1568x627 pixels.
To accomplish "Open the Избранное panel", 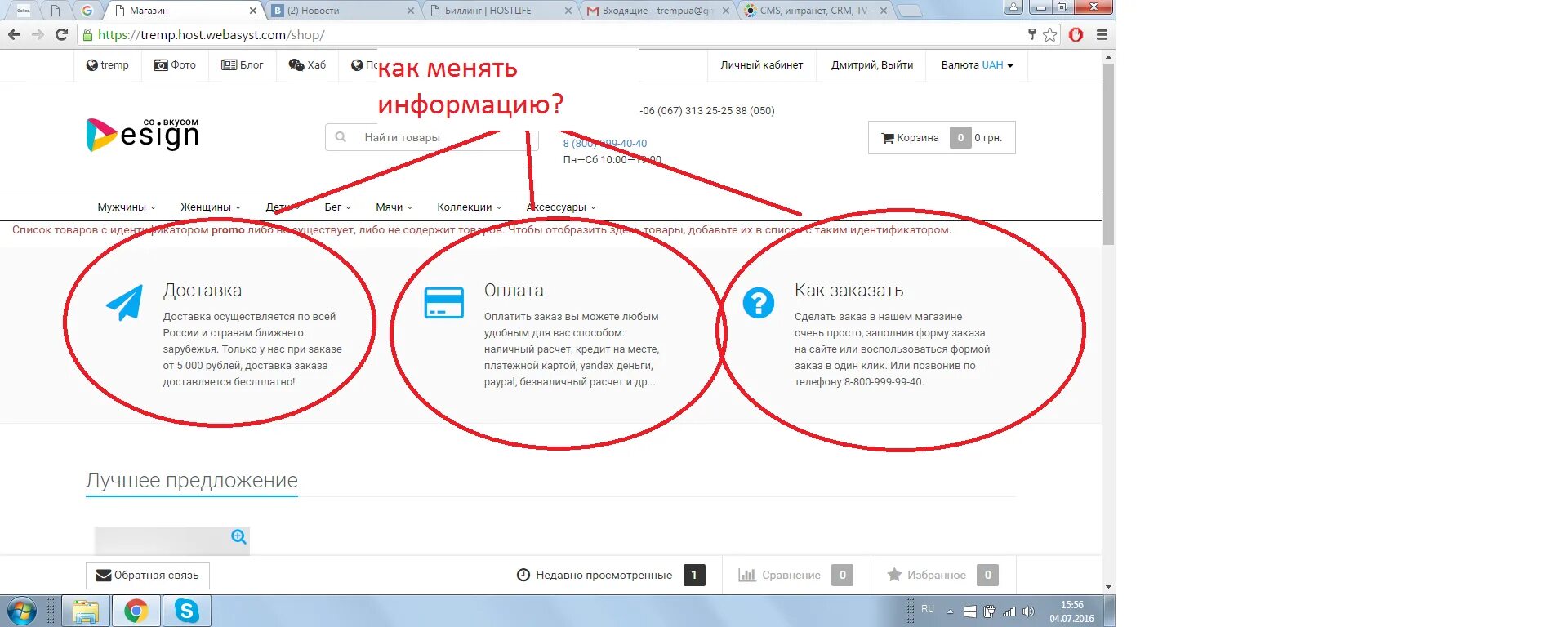I will point(942,576).
